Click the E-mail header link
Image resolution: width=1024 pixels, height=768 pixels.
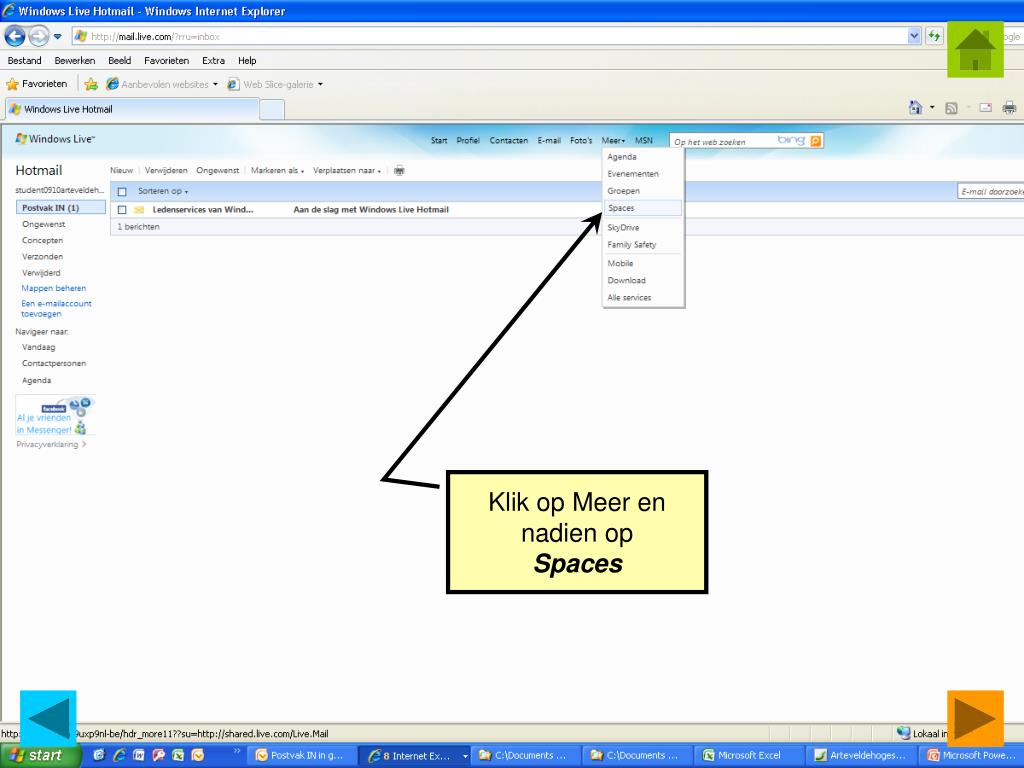point(549,140)
